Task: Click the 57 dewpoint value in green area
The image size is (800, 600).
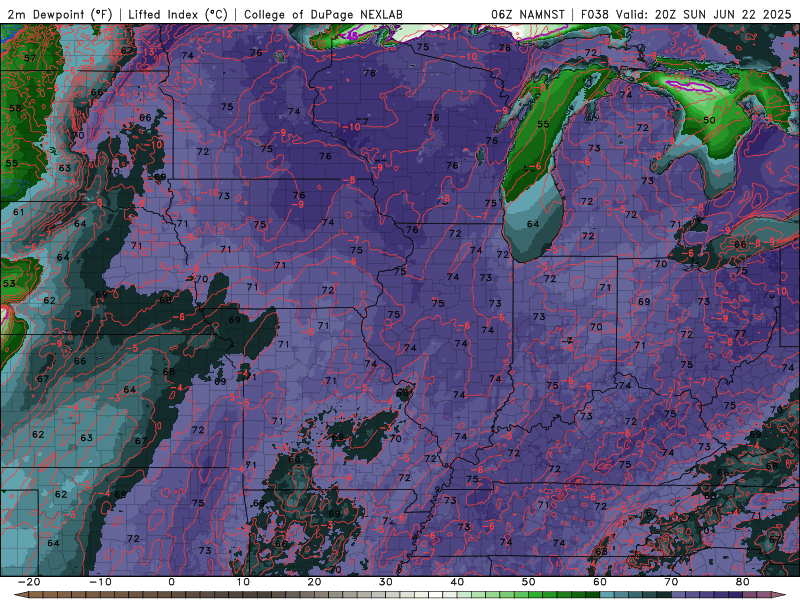Action: coord(30,58)
